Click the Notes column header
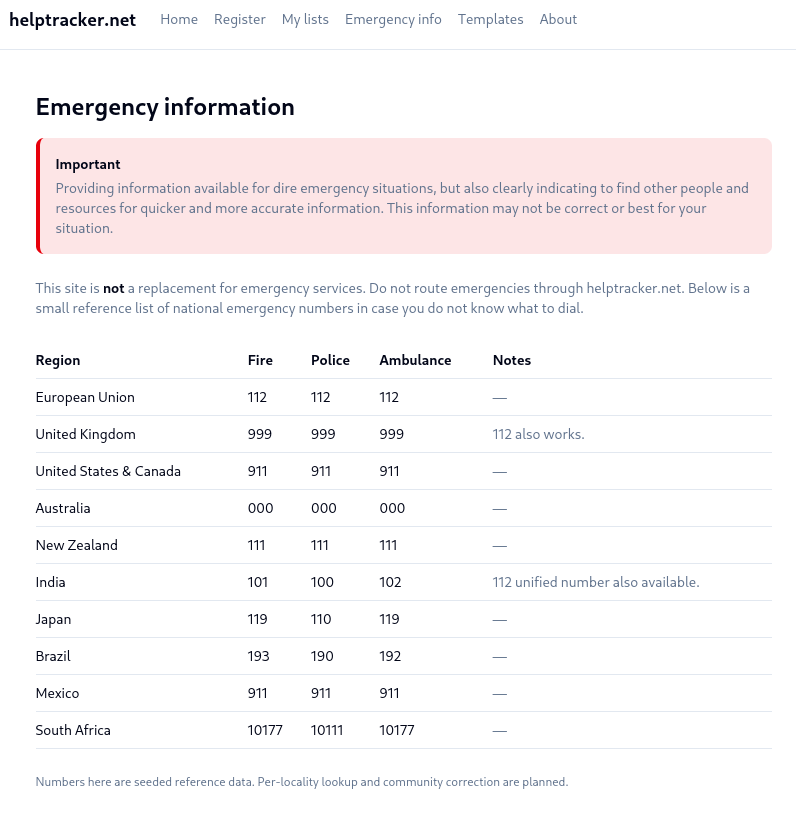This screenshot has height=814, width=796. click(511, 360)
